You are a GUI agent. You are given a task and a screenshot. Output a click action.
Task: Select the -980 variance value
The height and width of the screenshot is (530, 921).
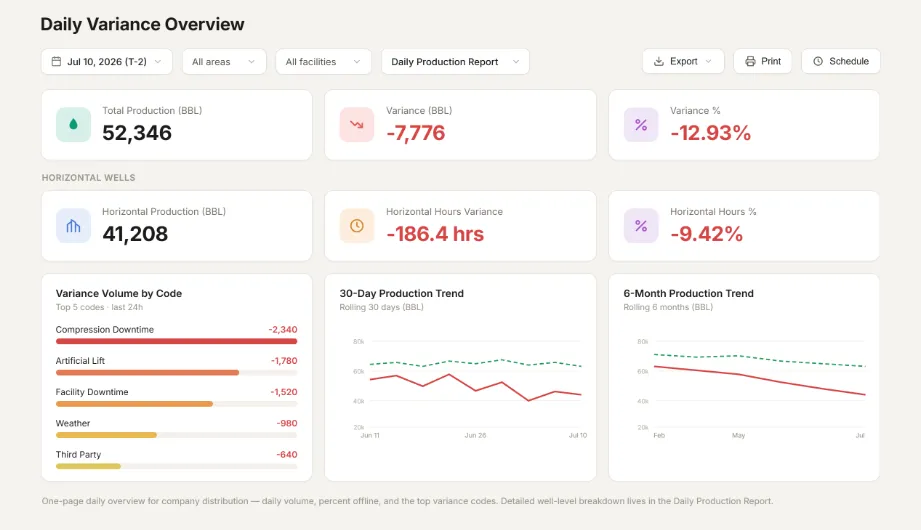point(287,423)
